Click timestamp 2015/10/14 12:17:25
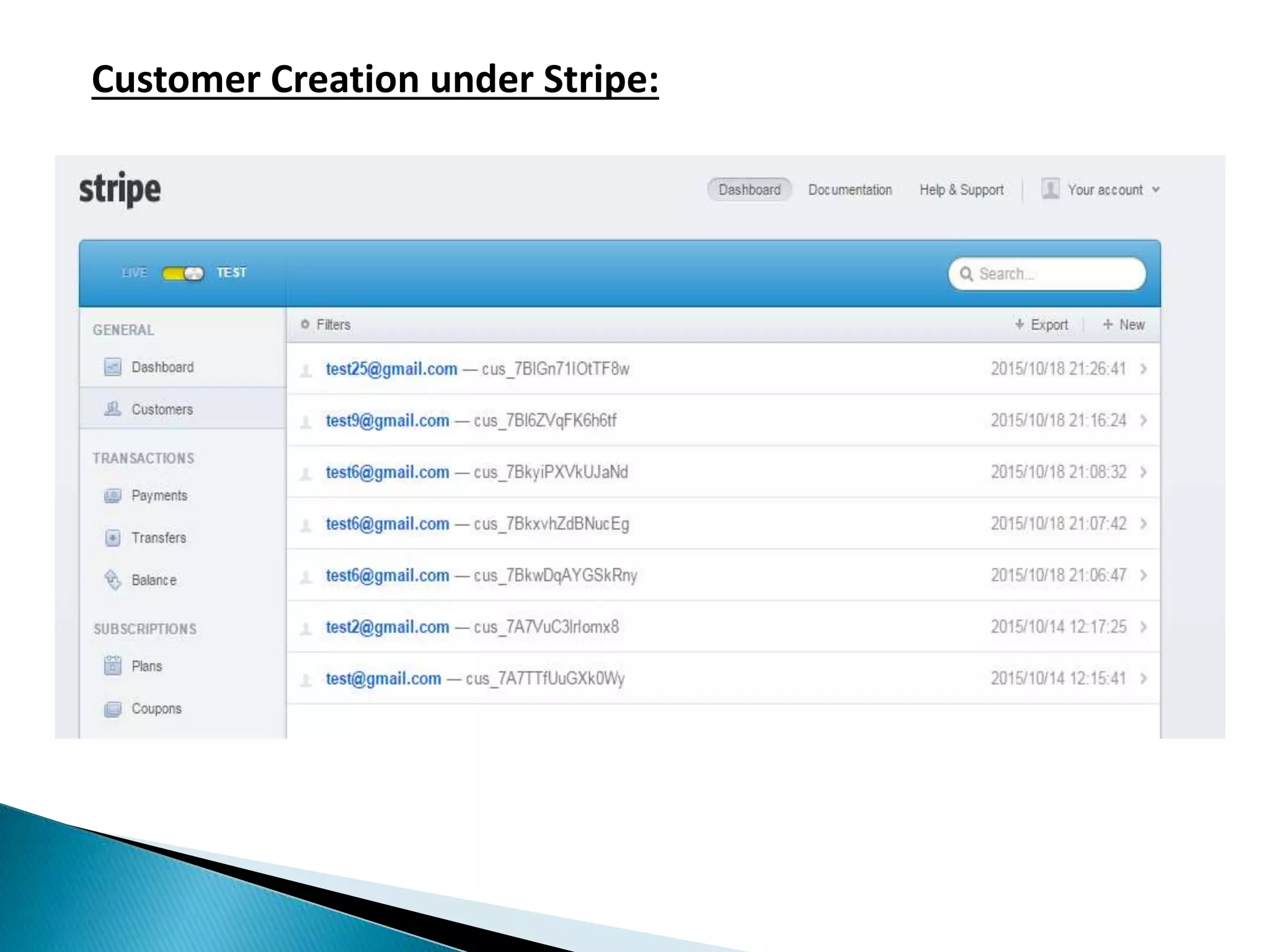1270x952 pixels. [1059, 627]
